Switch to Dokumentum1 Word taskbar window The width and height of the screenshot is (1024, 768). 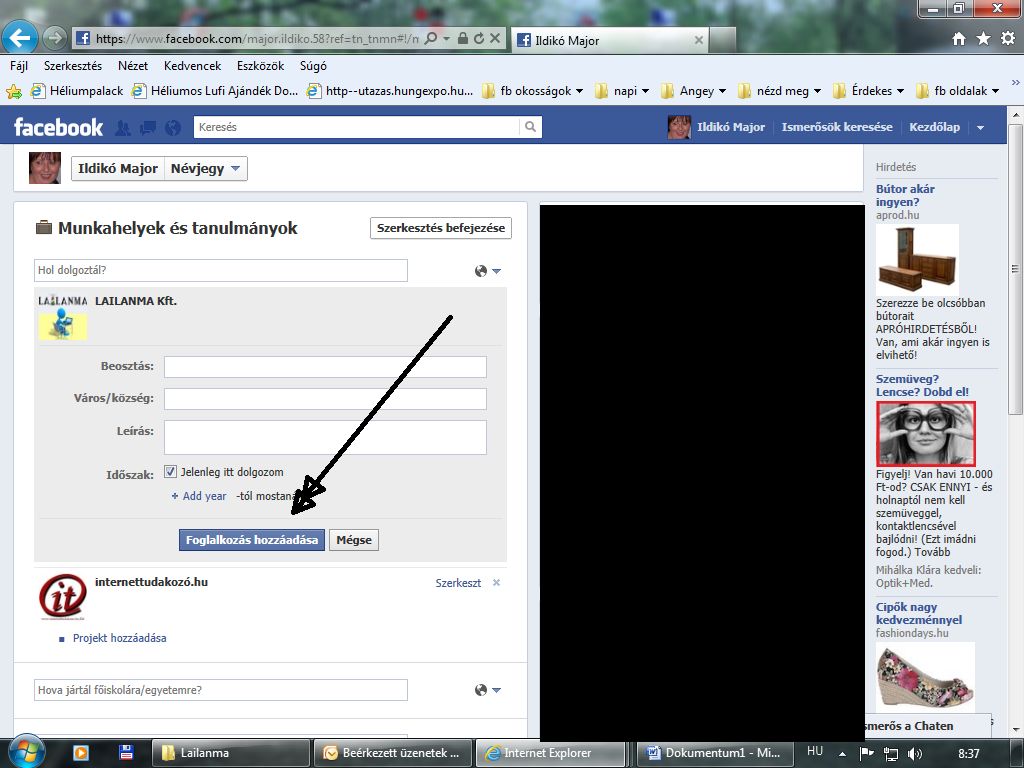[715, 753]
